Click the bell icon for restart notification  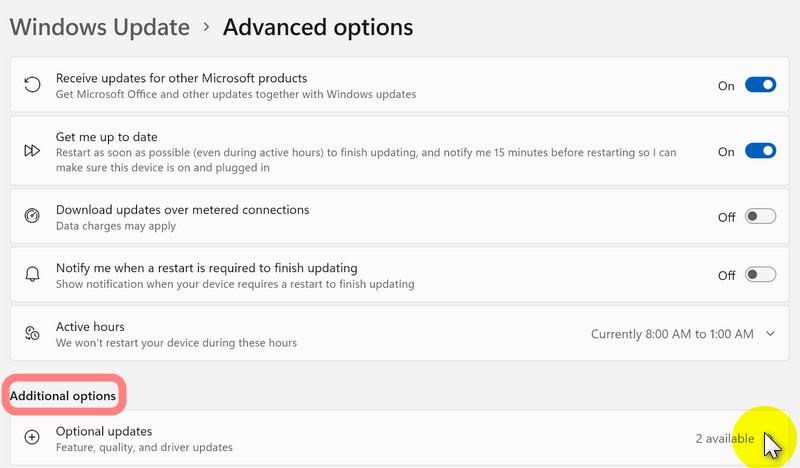(x=32, y=275)
